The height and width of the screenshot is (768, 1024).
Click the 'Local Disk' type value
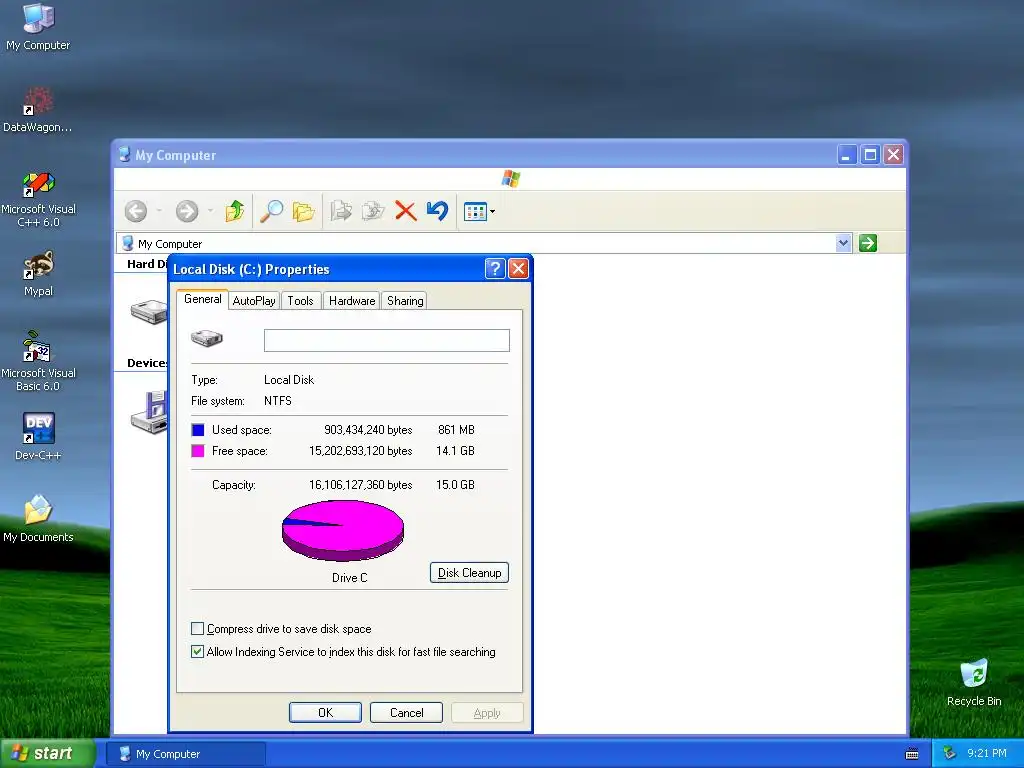(x=289, y=379)
